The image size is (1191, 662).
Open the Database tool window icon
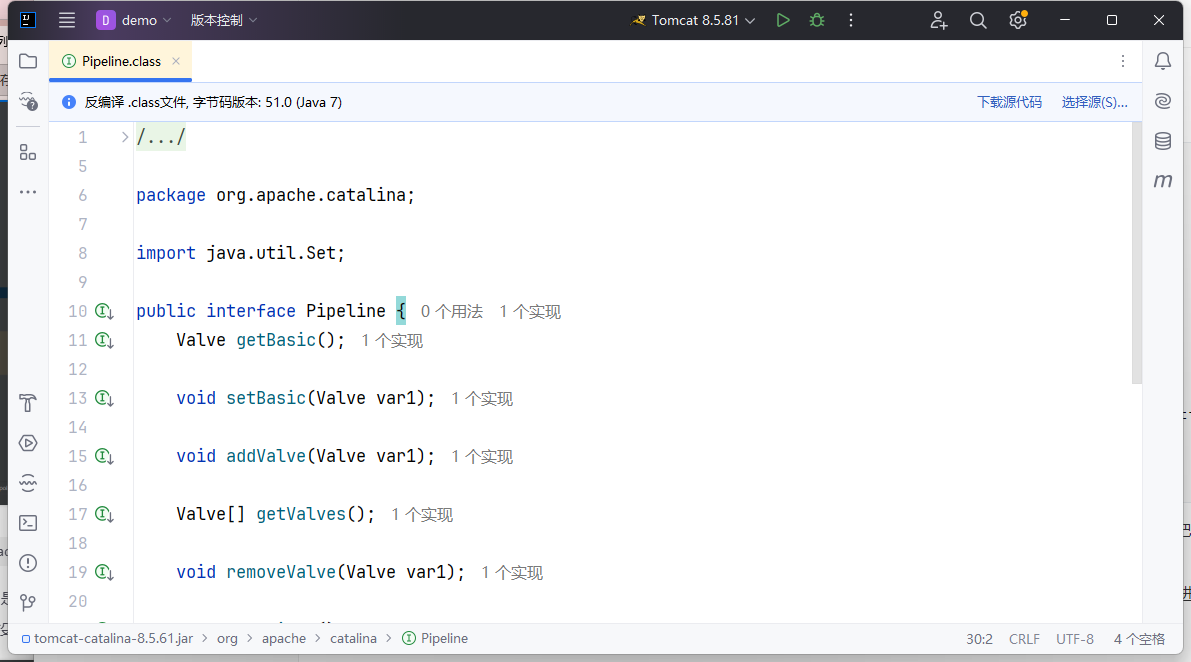(1162, 141)
